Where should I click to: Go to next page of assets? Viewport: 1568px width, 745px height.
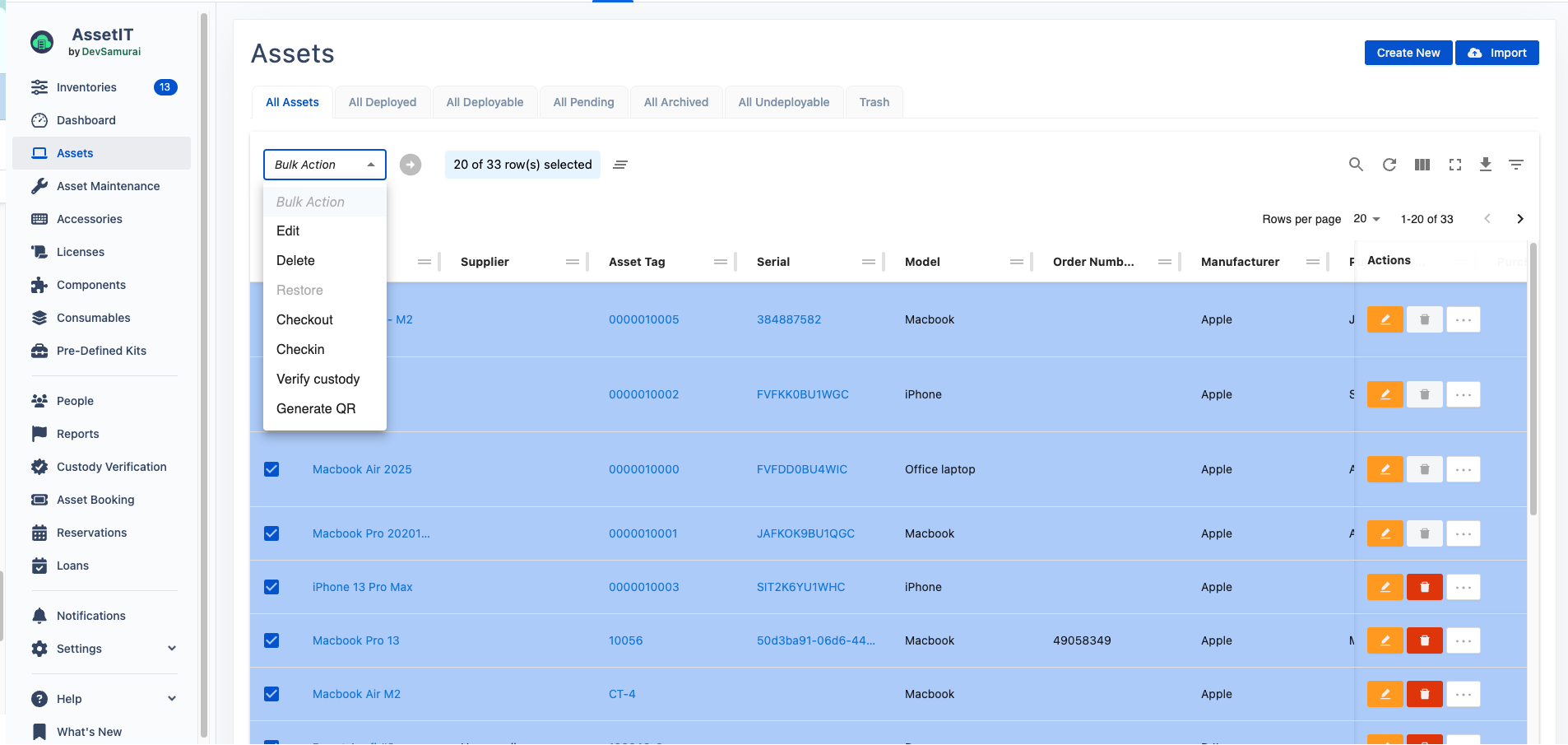[1520, 219]
